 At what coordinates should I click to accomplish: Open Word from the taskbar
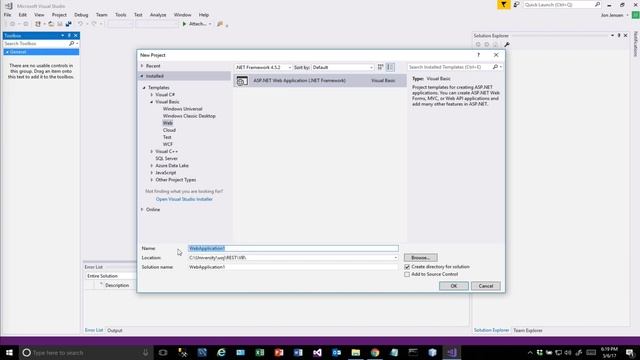(298, 352)
